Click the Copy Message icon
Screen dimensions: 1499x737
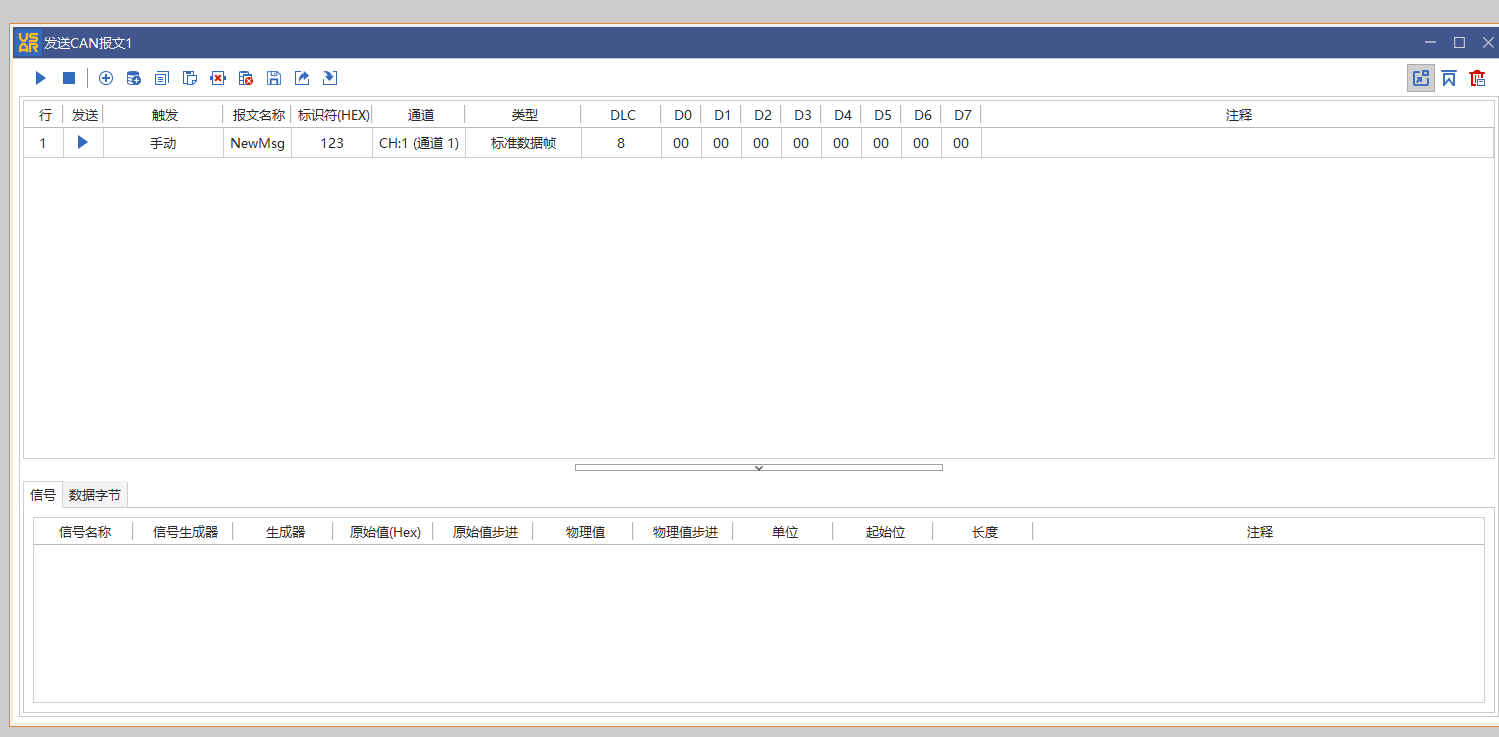click(162, 78)
